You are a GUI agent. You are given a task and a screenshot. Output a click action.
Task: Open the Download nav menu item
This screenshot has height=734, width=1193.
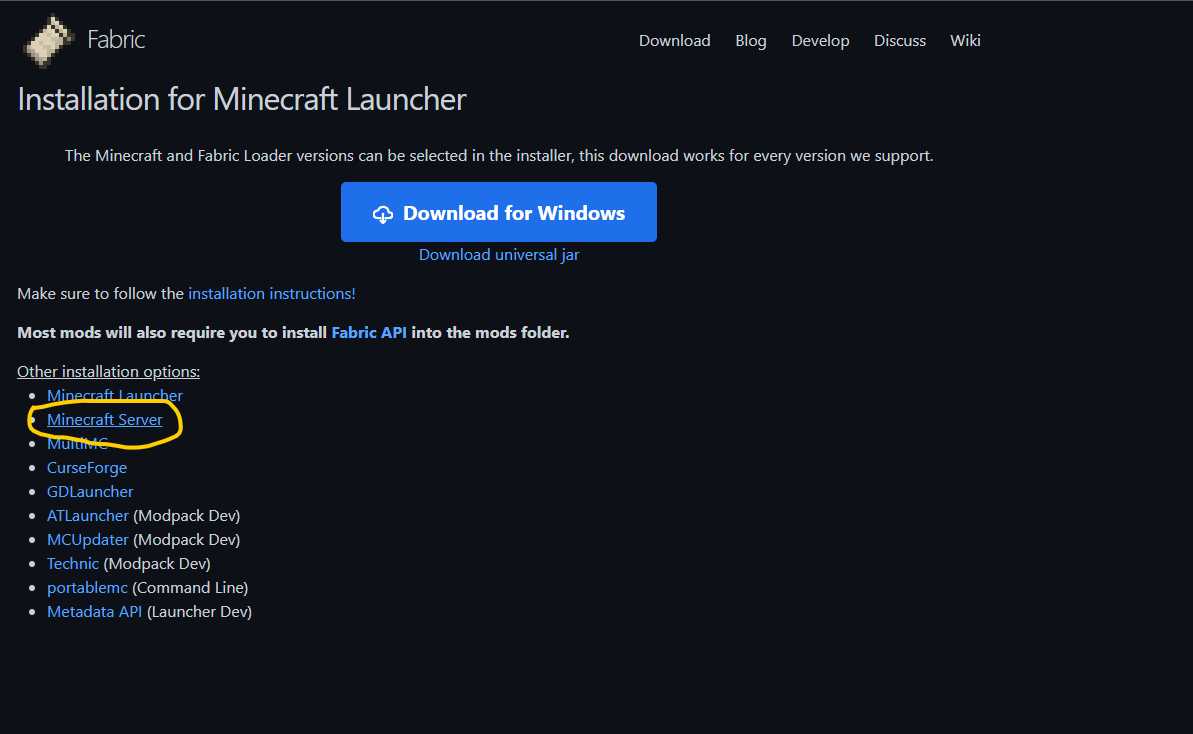[x=674, y=40]
